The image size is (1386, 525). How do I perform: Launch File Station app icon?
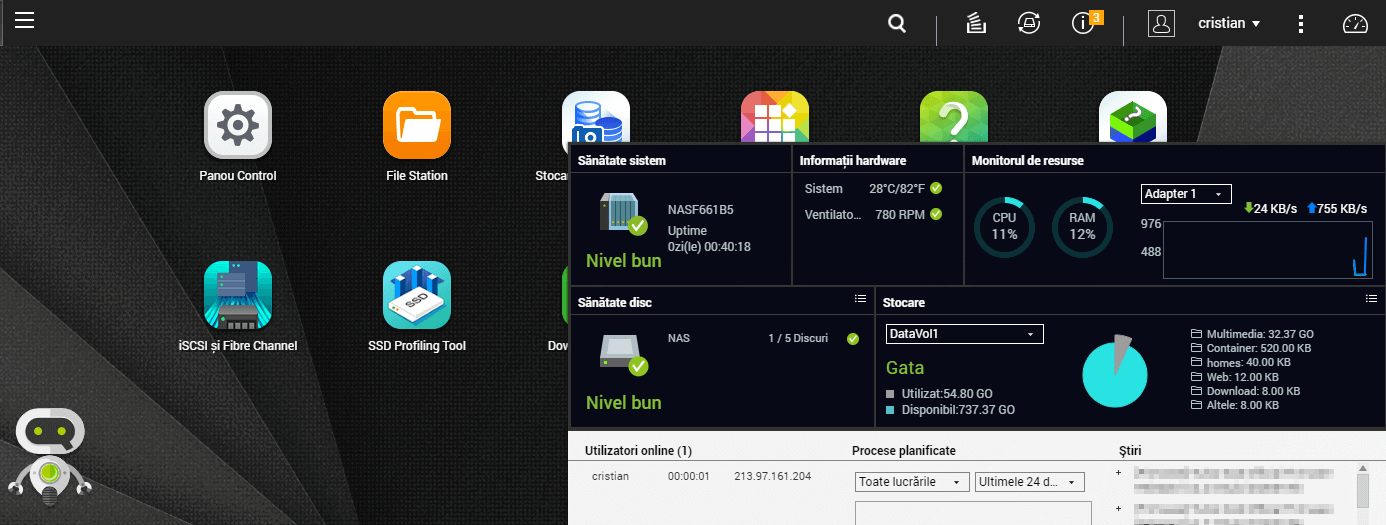pos(417,125)
